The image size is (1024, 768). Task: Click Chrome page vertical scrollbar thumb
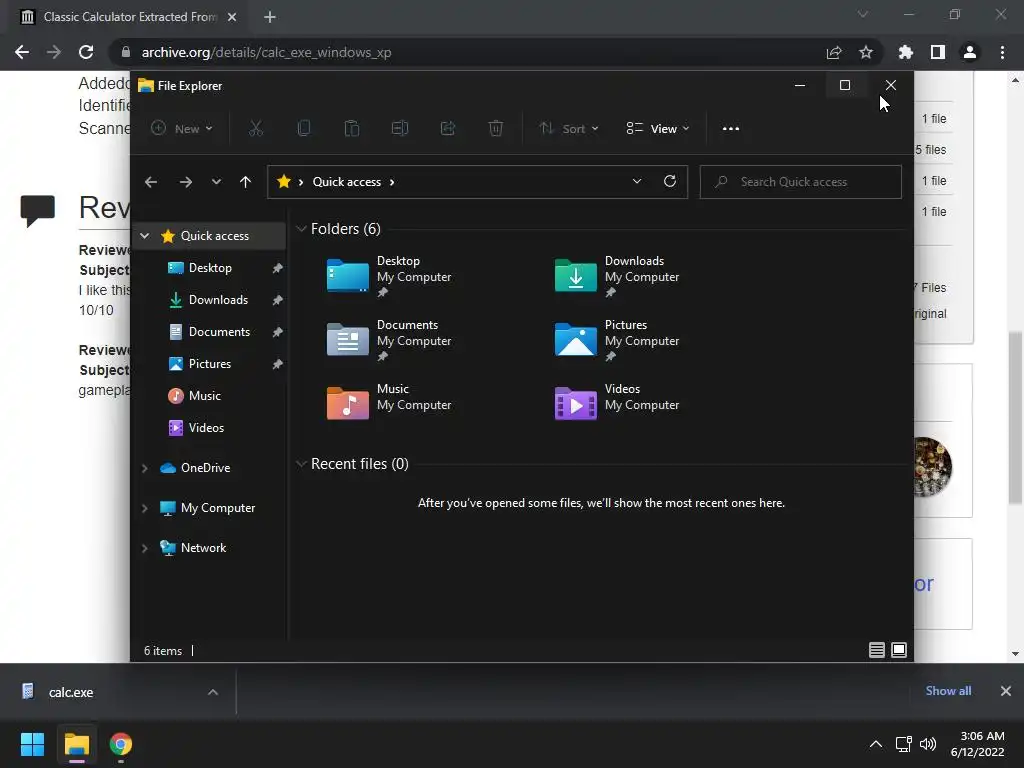pos(1015,418)
